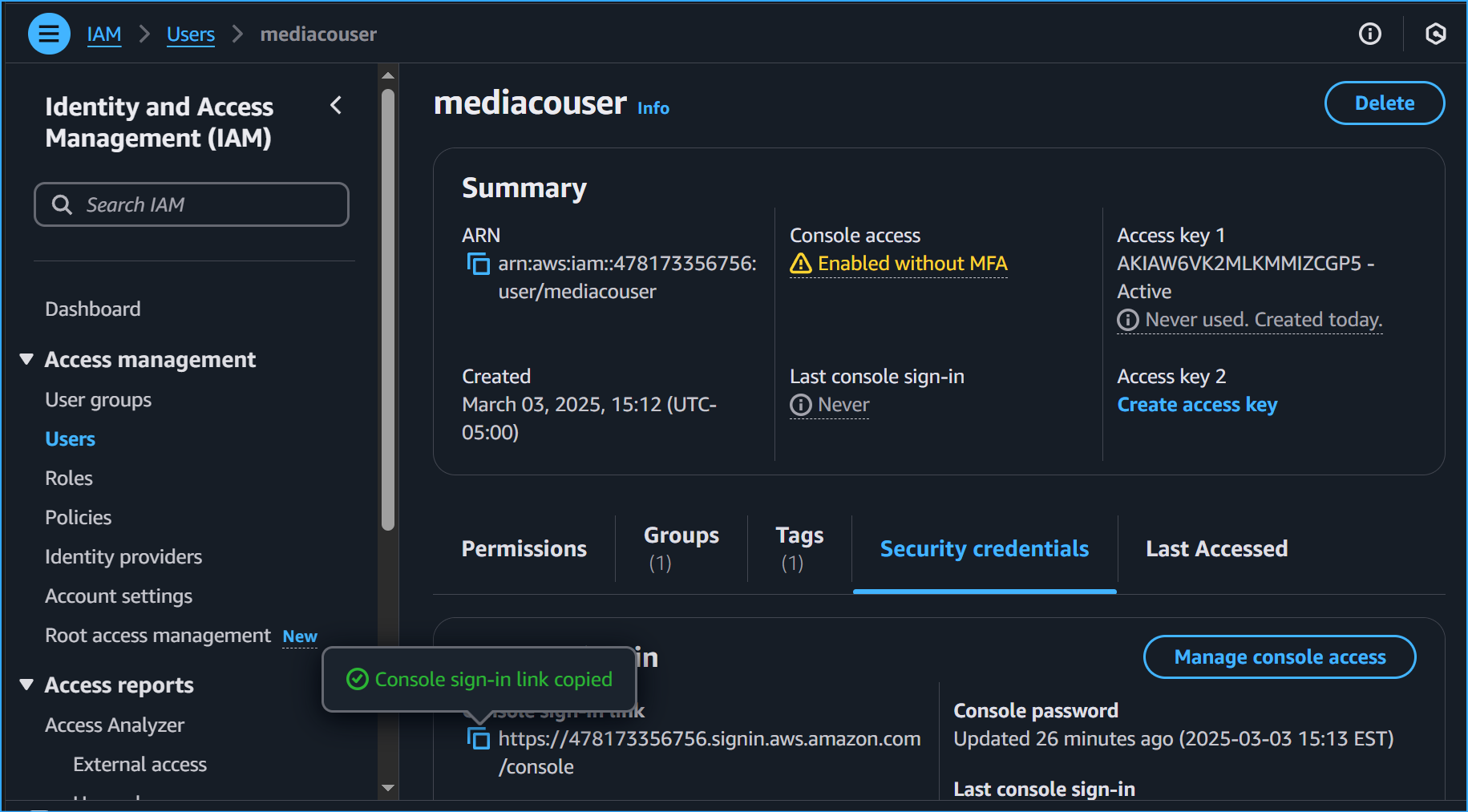
Task: Click the hexagon settings icon top right
Action: [1435, 34]
